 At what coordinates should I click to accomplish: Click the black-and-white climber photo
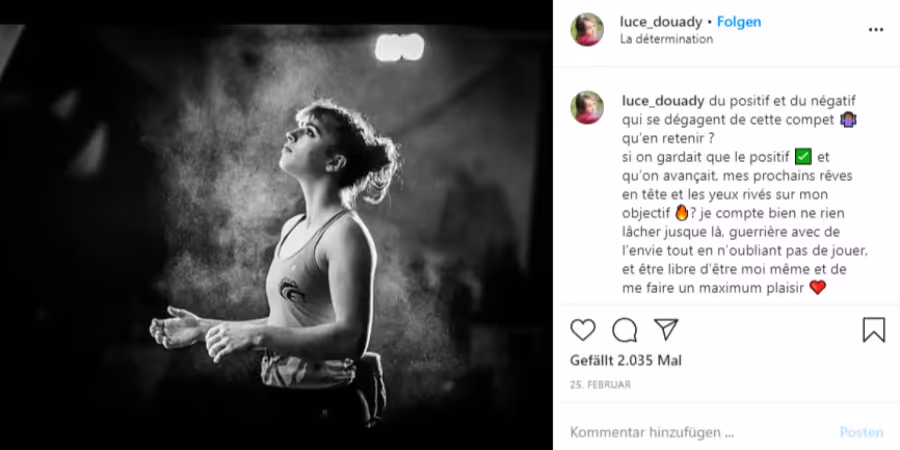pos(276,237)
